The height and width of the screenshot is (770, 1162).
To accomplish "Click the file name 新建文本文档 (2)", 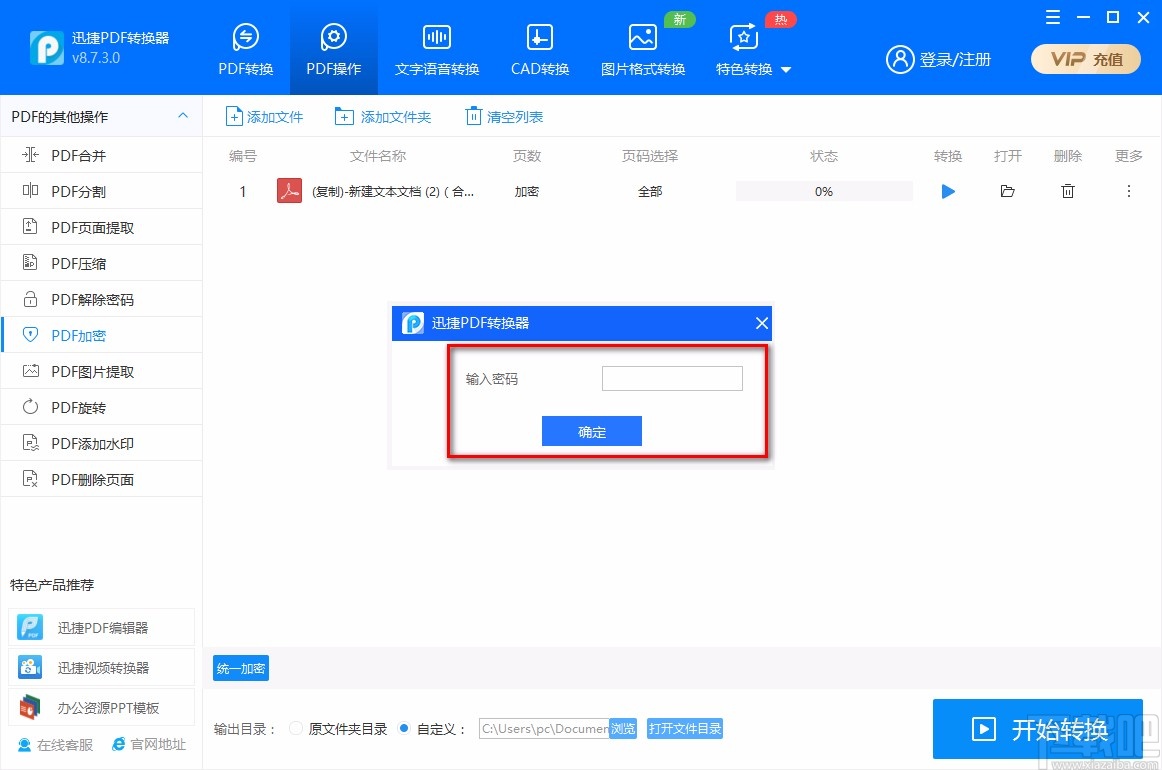I will pos(394,192).
